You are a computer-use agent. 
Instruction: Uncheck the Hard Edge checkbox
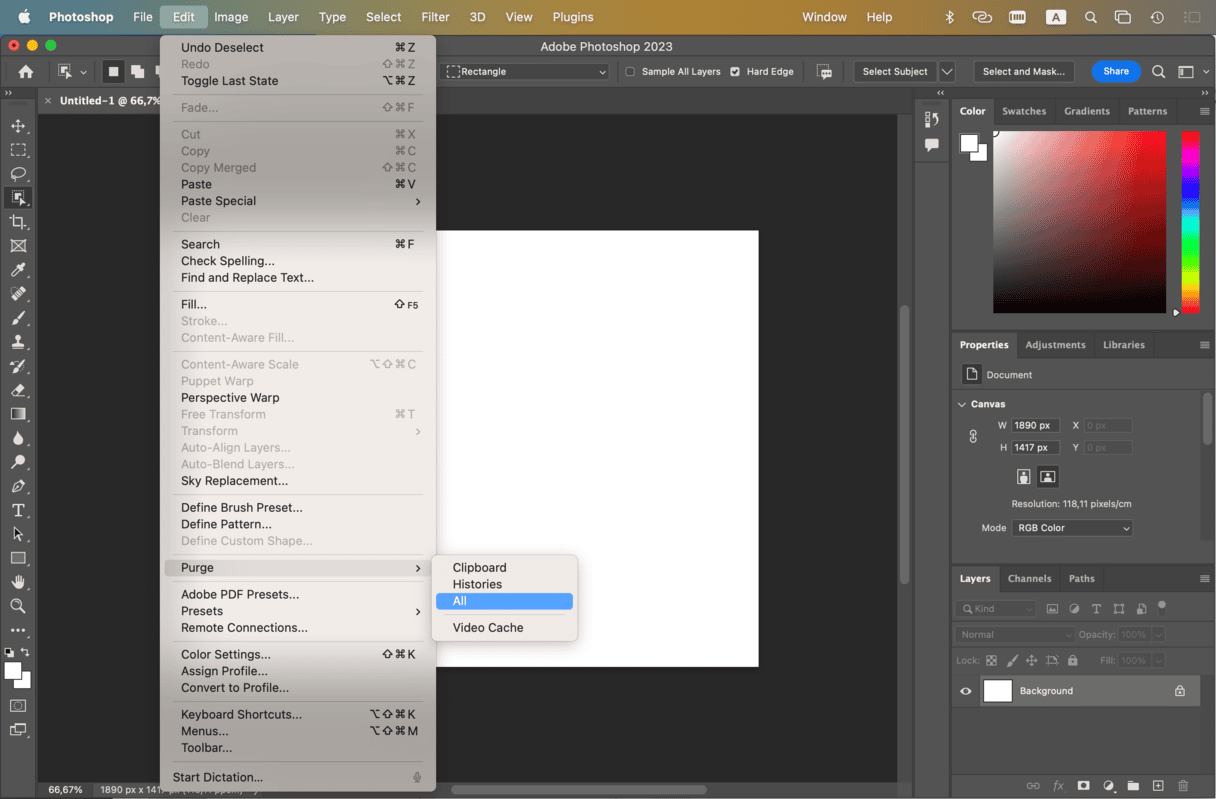click(735, 72)
